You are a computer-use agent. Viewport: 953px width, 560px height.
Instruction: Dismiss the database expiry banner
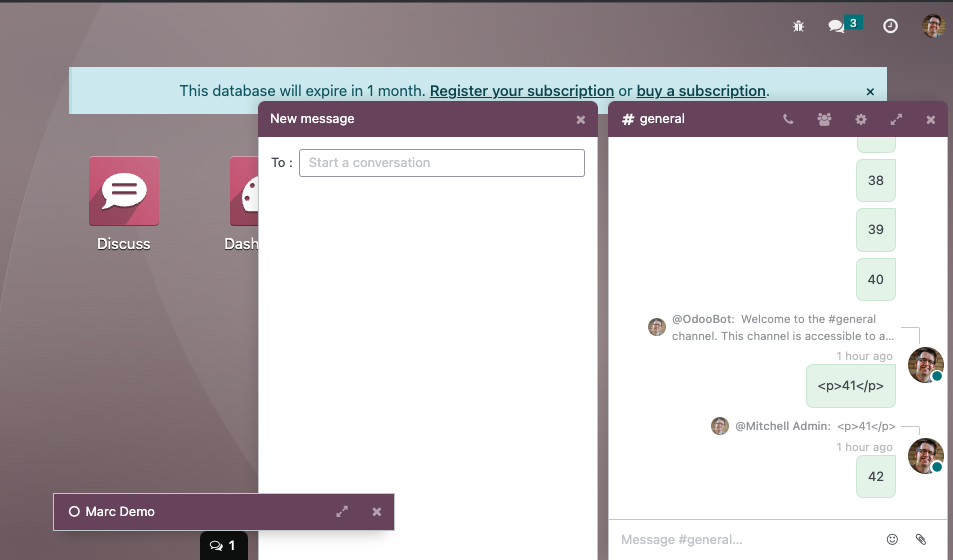pyautogui.click(x=870, y=91)
